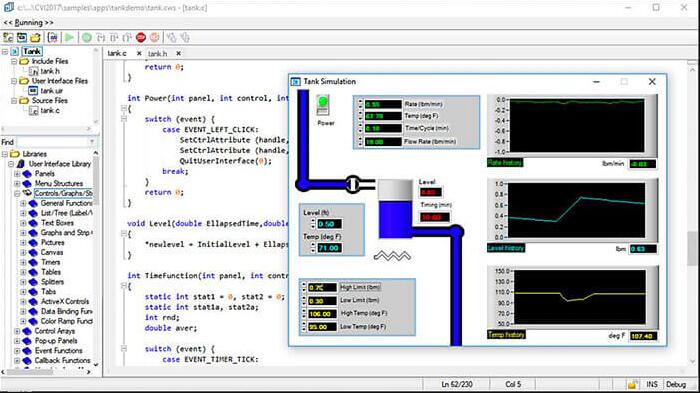This screenshot has width=700, height=393.
Task: Click the Tank Simulation window title icon
Action: click(x=296, y=81)
